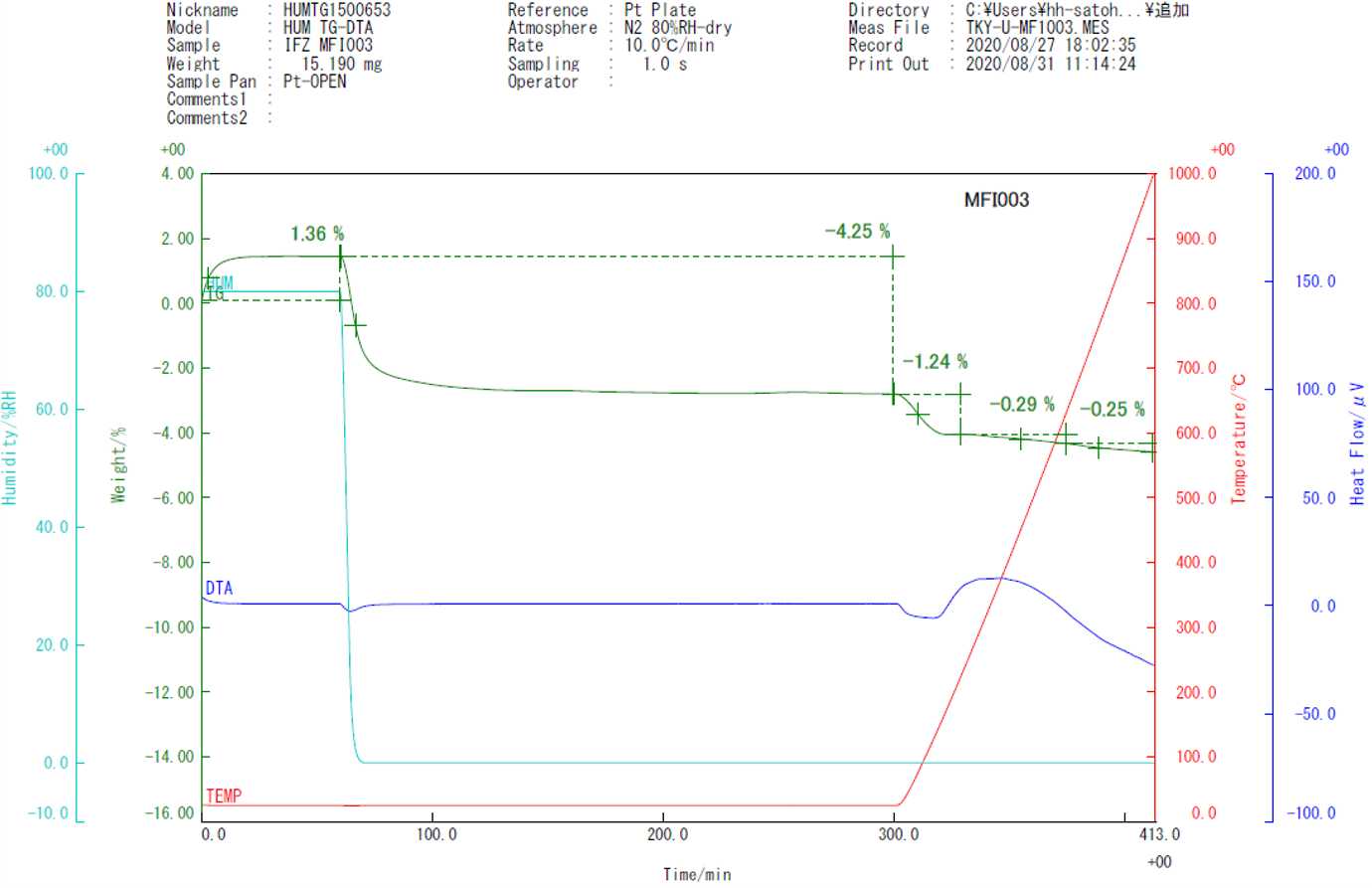Click the Sample name IFZ MFI003
This screenshot has height=888, width=1372.
click(328, 45)
